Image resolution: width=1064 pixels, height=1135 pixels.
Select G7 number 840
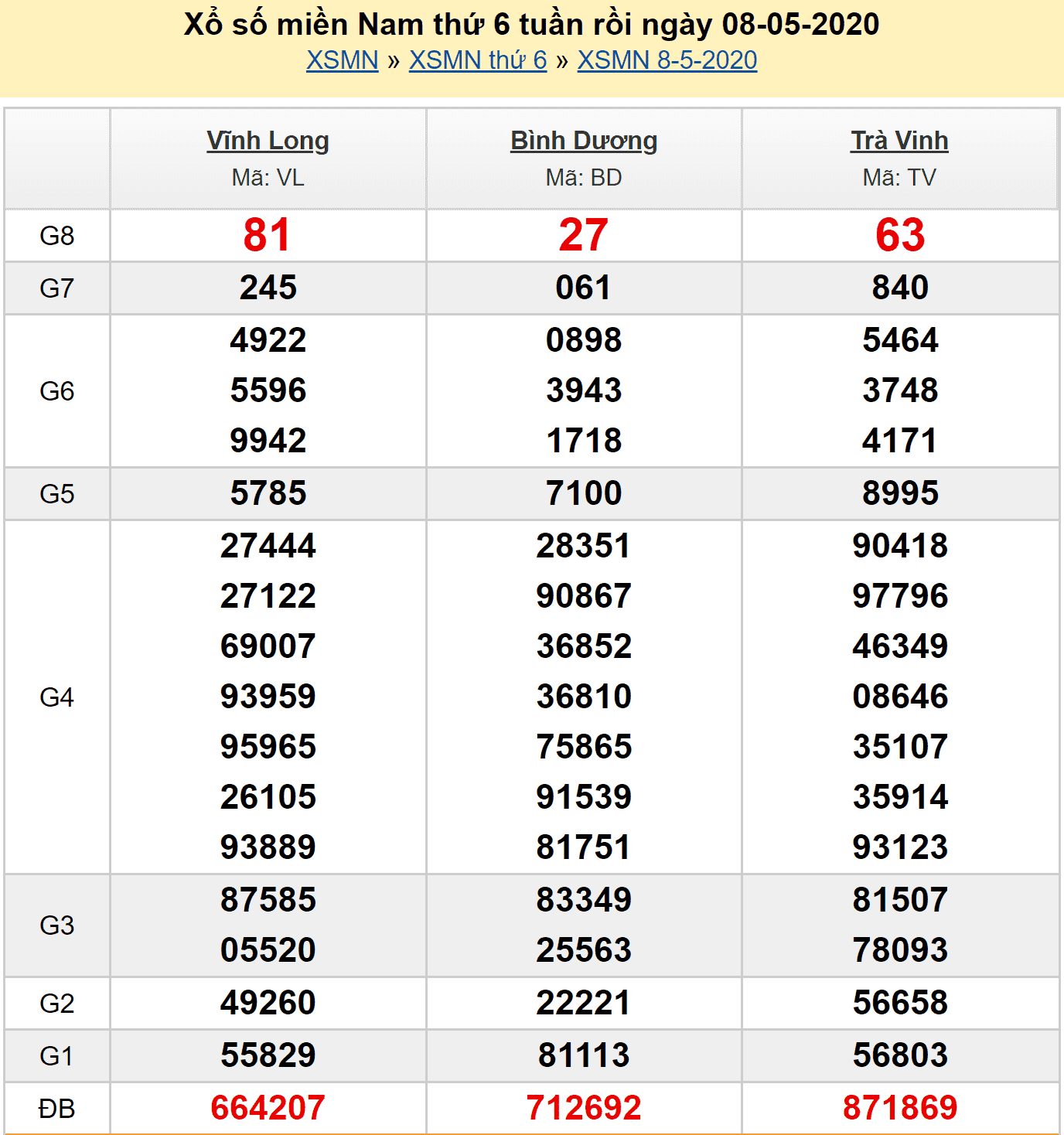(x=900, y=288)
